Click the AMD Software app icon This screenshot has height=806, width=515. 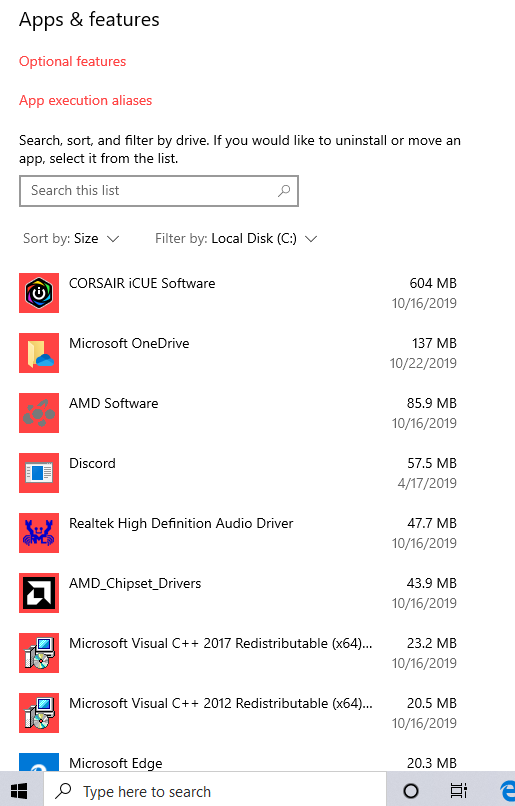click(x=39, y=413)
